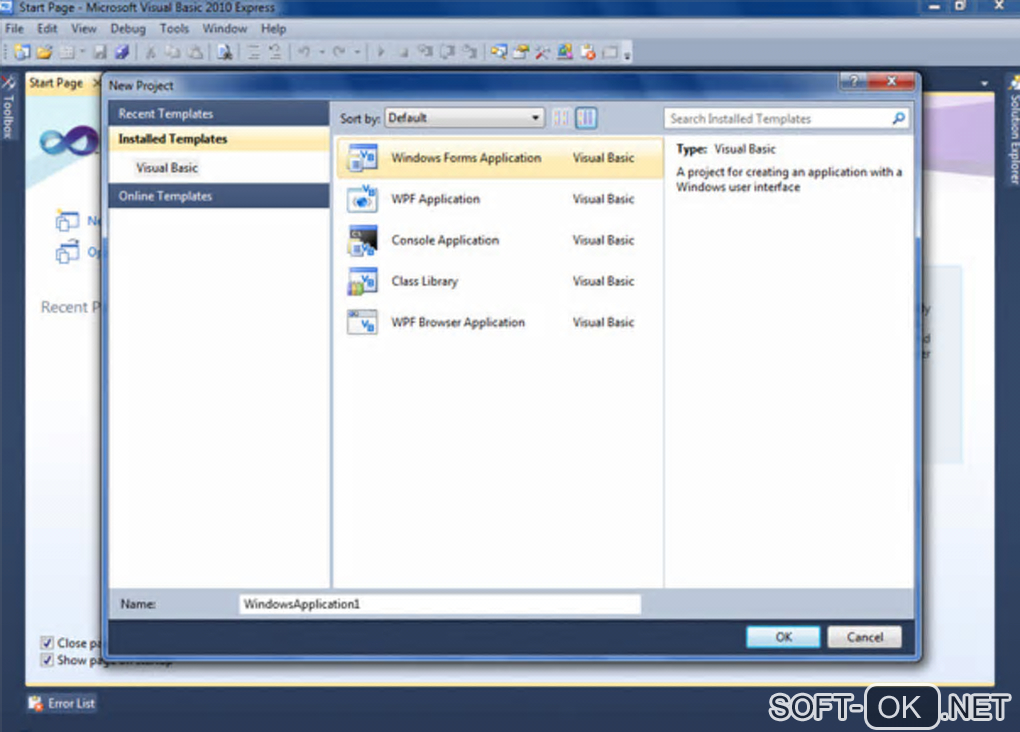Open the View menu
Image resolution: width=1020 pixels, height=732 pixels.
83,29
